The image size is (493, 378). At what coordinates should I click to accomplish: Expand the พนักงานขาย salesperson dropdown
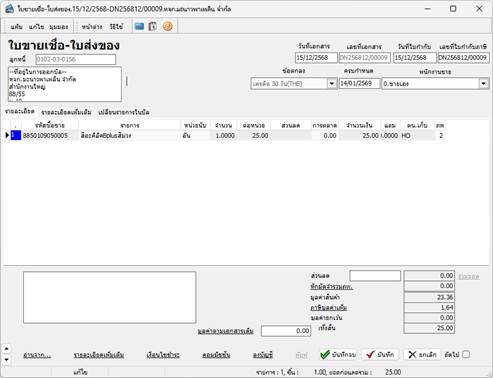coord(483,83)
